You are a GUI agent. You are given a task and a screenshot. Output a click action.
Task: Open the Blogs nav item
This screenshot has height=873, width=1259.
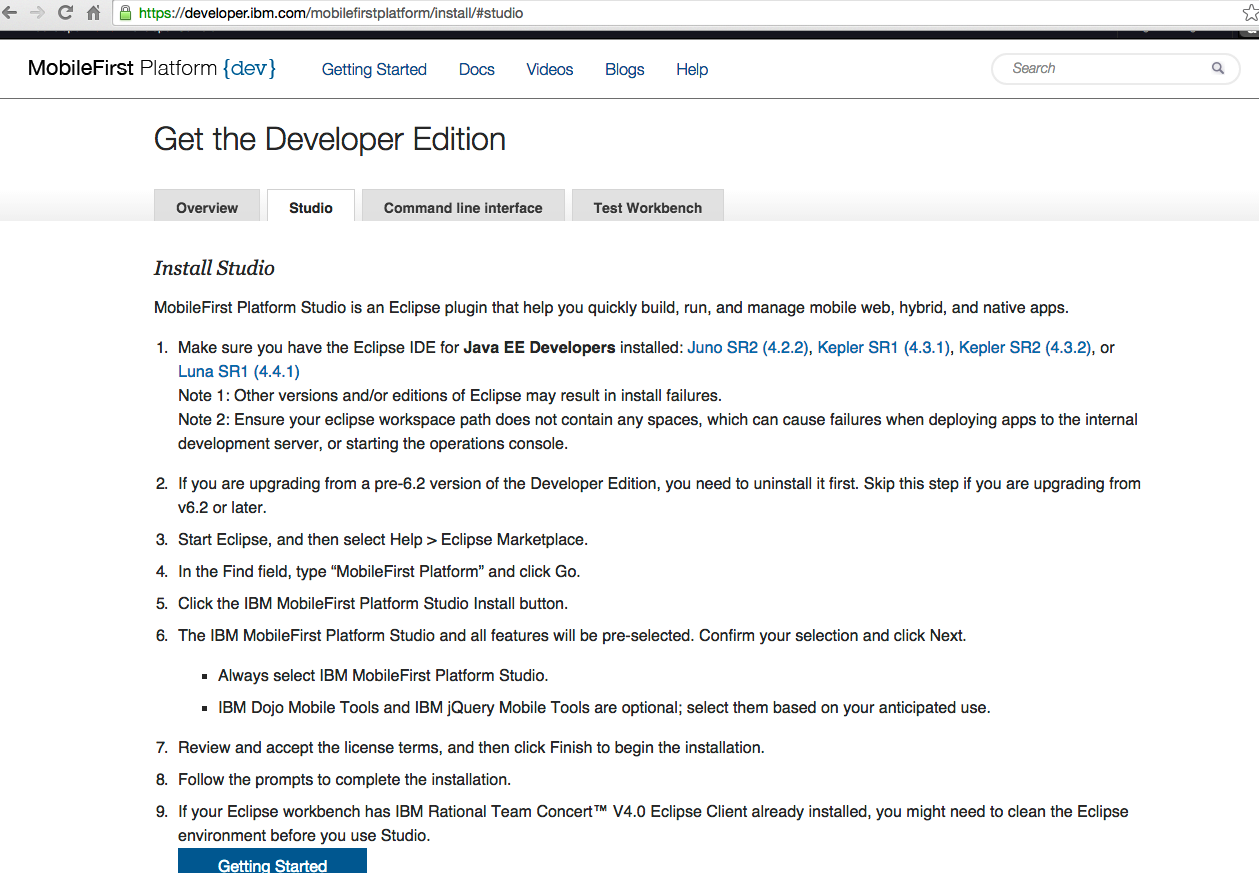tap(625, 69)
